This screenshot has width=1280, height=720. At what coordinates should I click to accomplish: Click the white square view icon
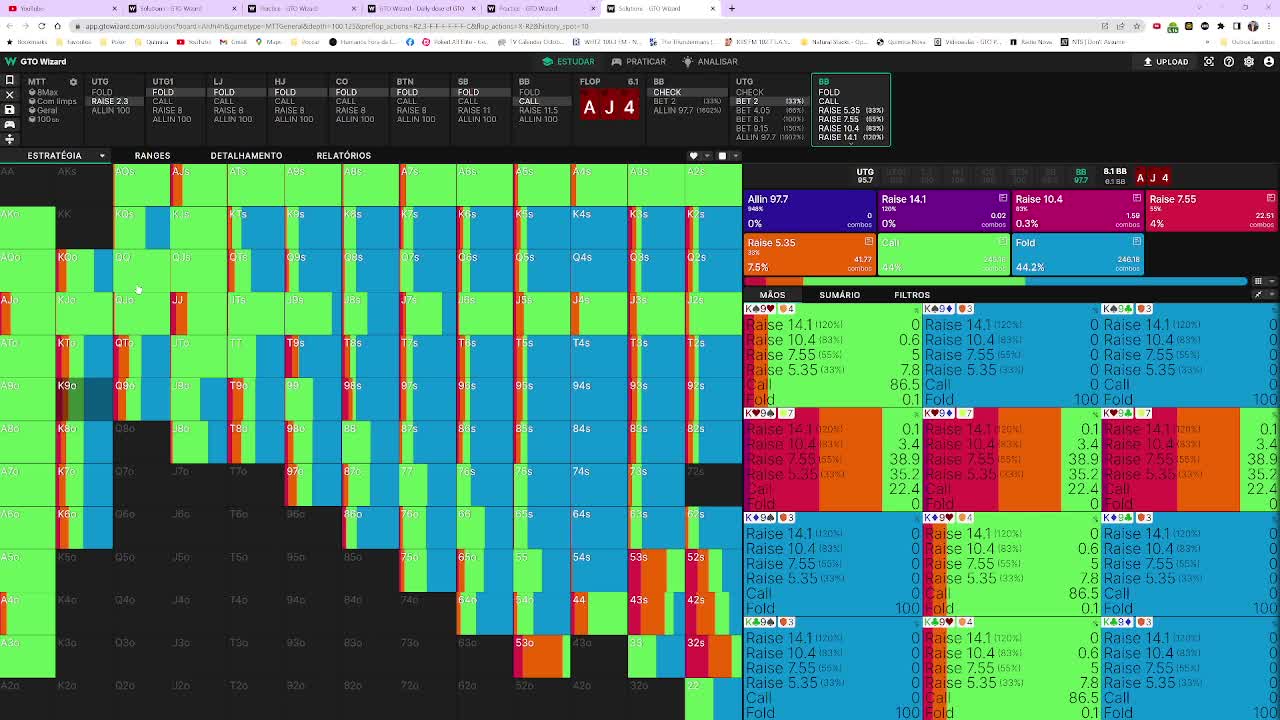(x=722, y=156)
